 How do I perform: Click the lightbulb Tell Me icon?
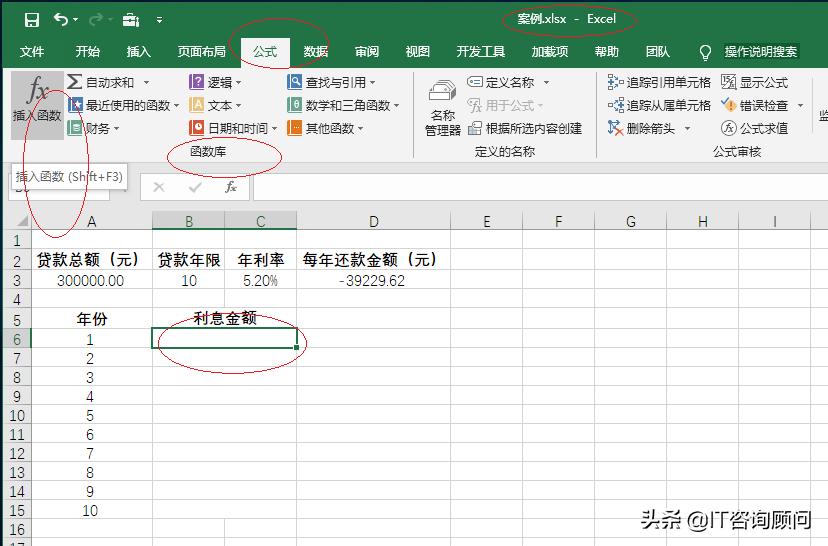[705, 52]
